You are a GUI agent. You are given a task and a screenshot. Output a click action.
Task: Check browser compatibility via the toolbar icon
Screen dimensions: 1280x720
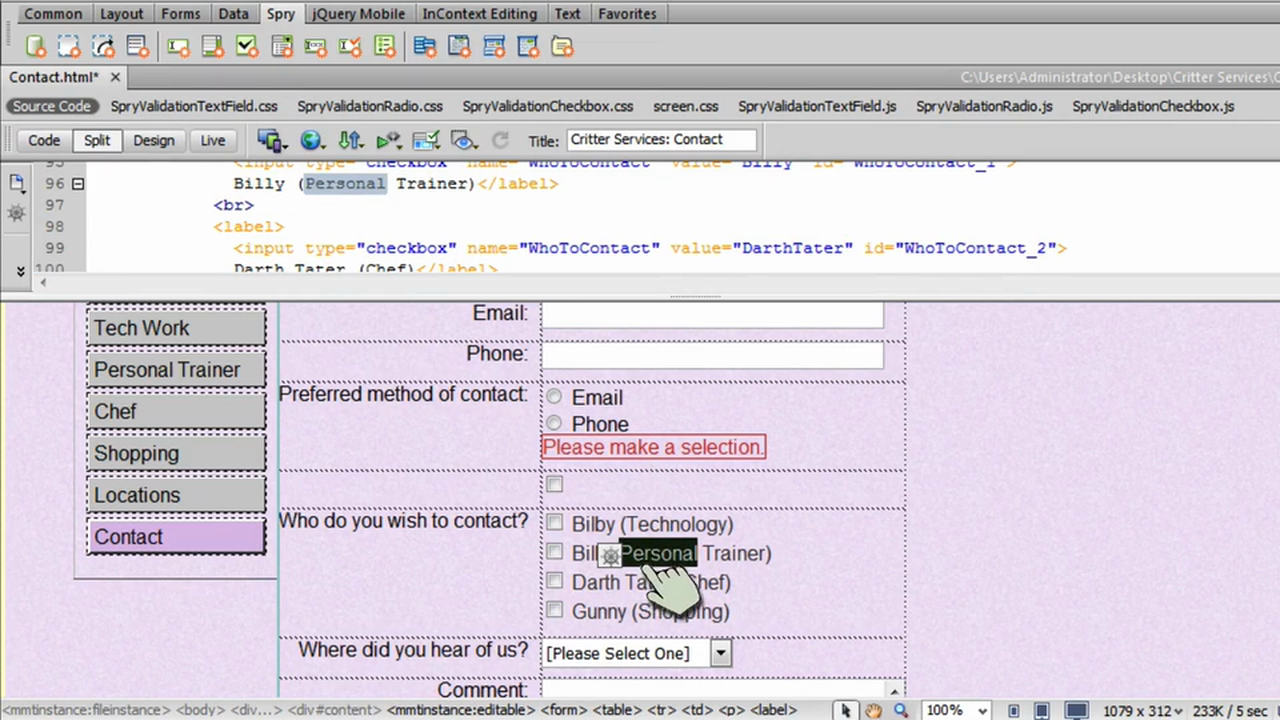[426, 140]
